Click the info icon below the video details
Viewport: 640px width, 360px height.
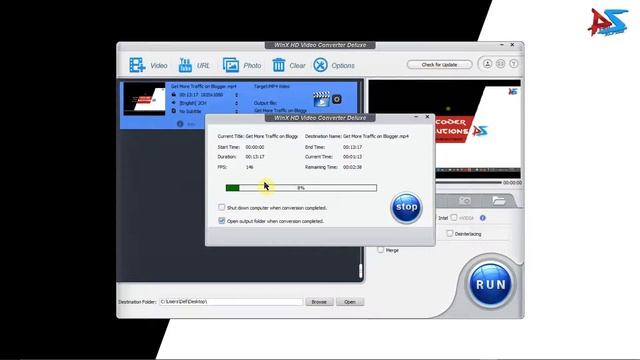[x=180, y=124]
